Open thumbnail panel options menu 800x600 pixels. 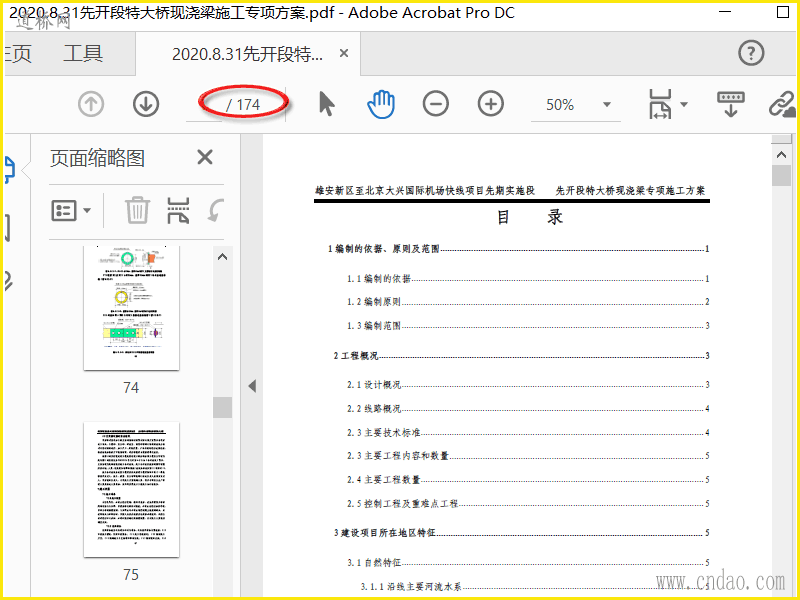pos(71,210)
